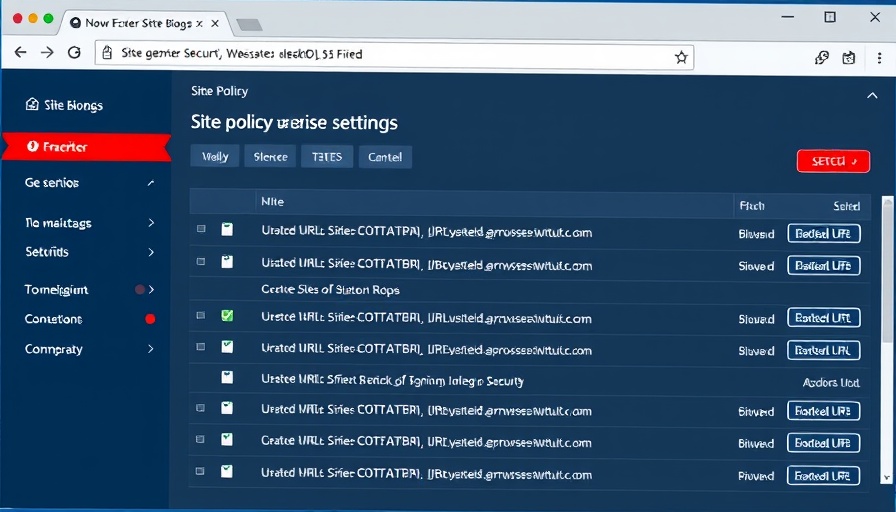Reload the page with the refresh icon
The height and width of the screenshot is (512, 896).
click(x=74, y=54)
